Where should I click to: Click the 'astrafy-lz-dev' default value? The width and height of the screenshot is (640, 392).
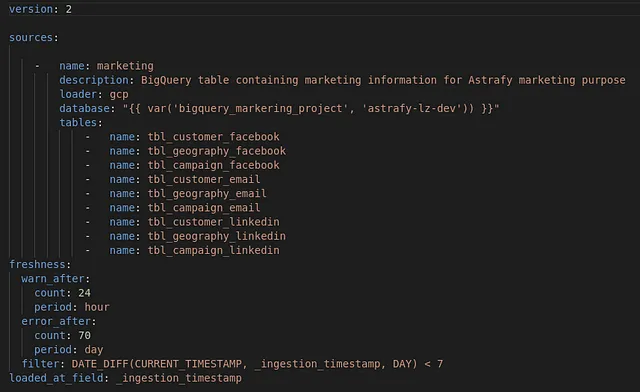(x=411, y=109)
